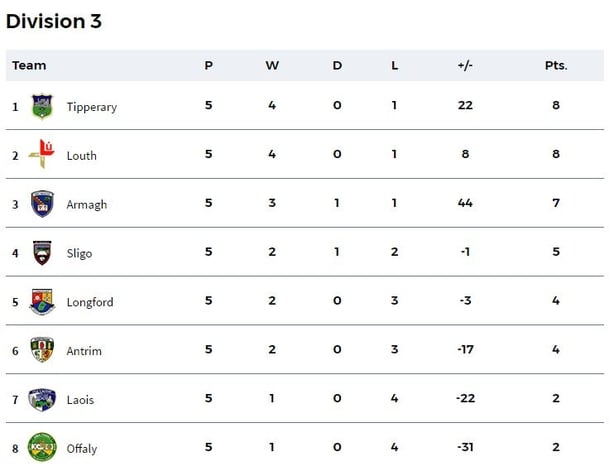This screenshot has height=471, width=614.
Task: Click the Antrim county crest
Action: (42, 350)
